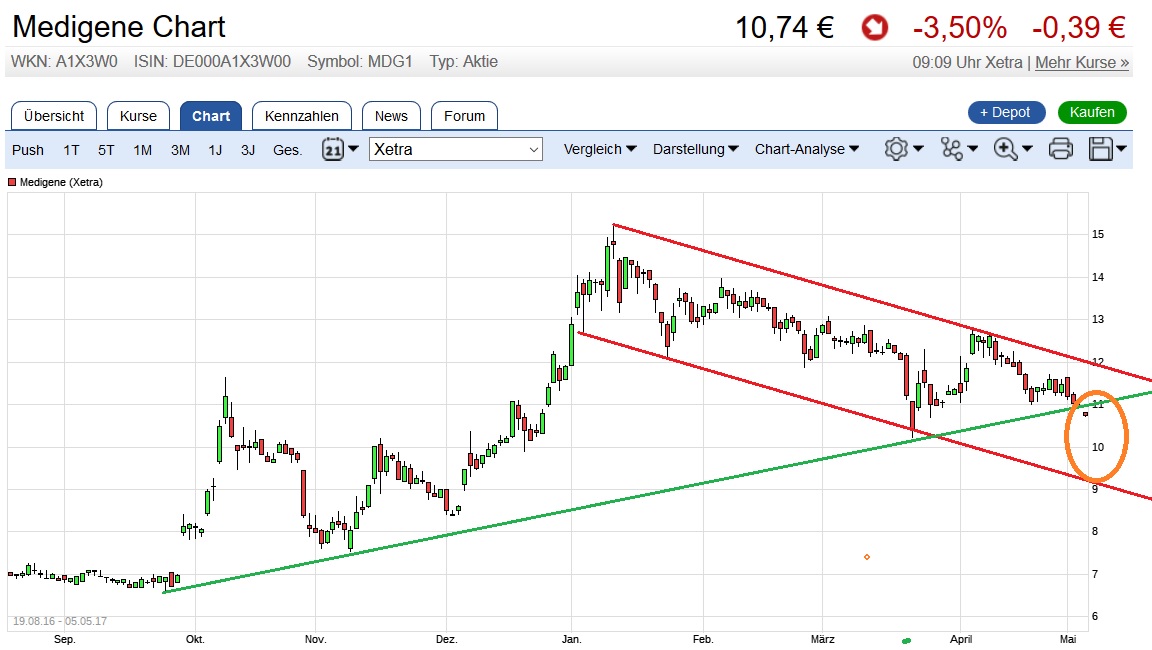Click the ISIN: DE000A1X3W00 text
Image resolution: width=1152 pixels, height=650 pixels.
pyautogui.click(x=212, y=62)
